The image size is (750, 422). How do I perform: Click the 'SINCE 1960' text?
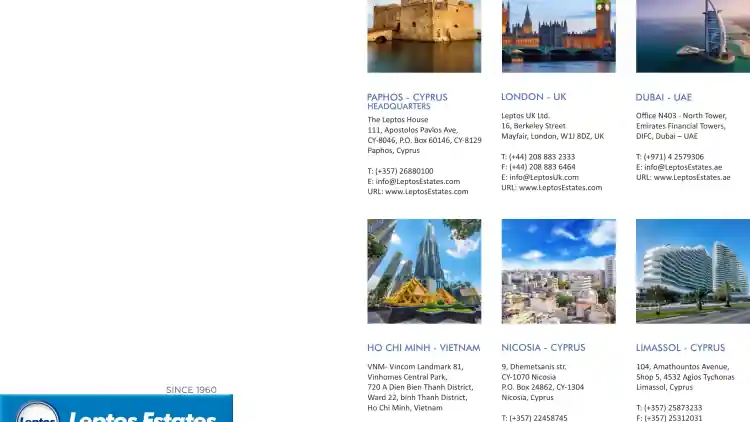click(191, 390)
